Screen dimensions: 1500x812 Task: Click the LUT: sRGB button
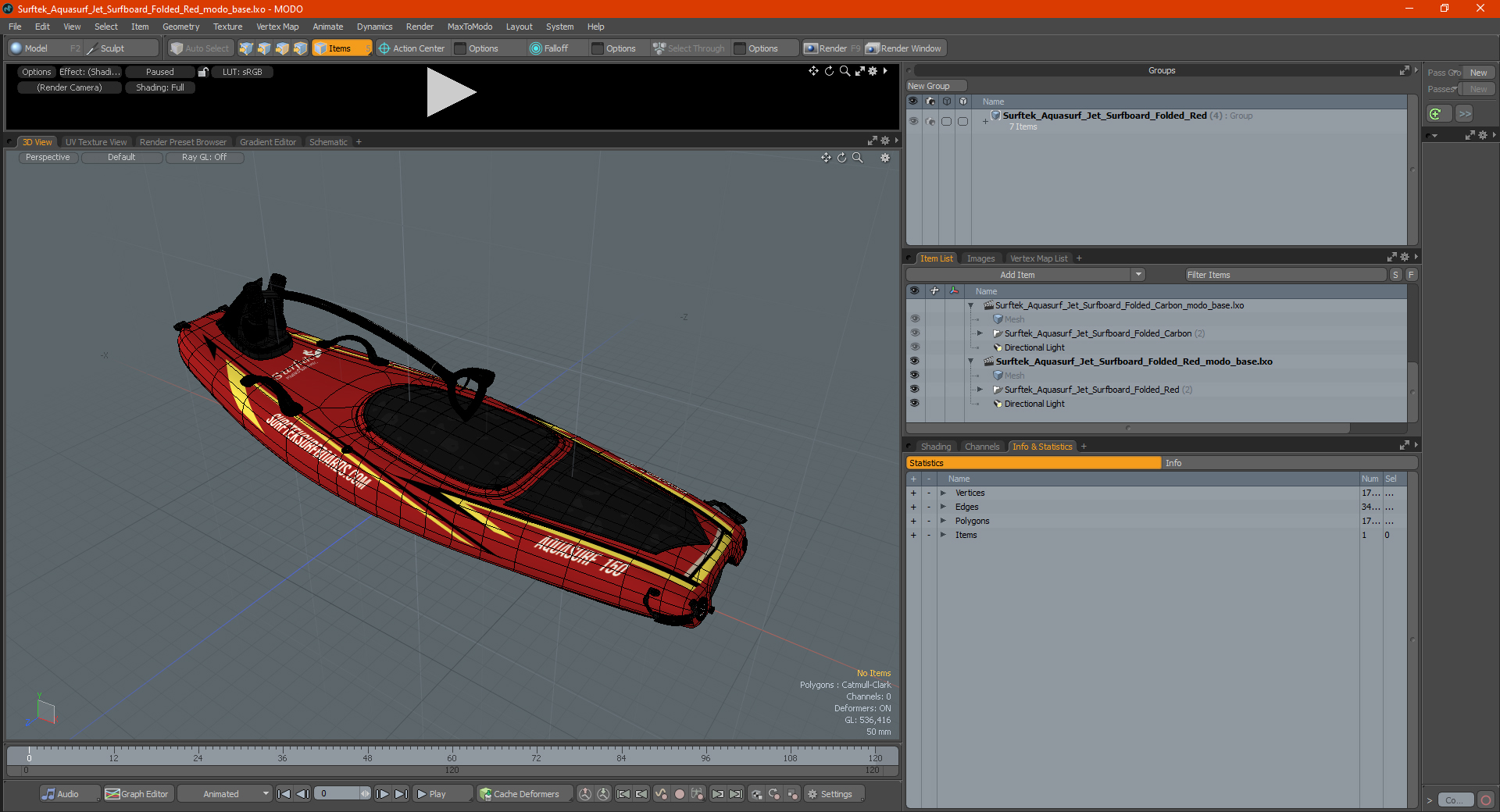click(x=242, y=72)
